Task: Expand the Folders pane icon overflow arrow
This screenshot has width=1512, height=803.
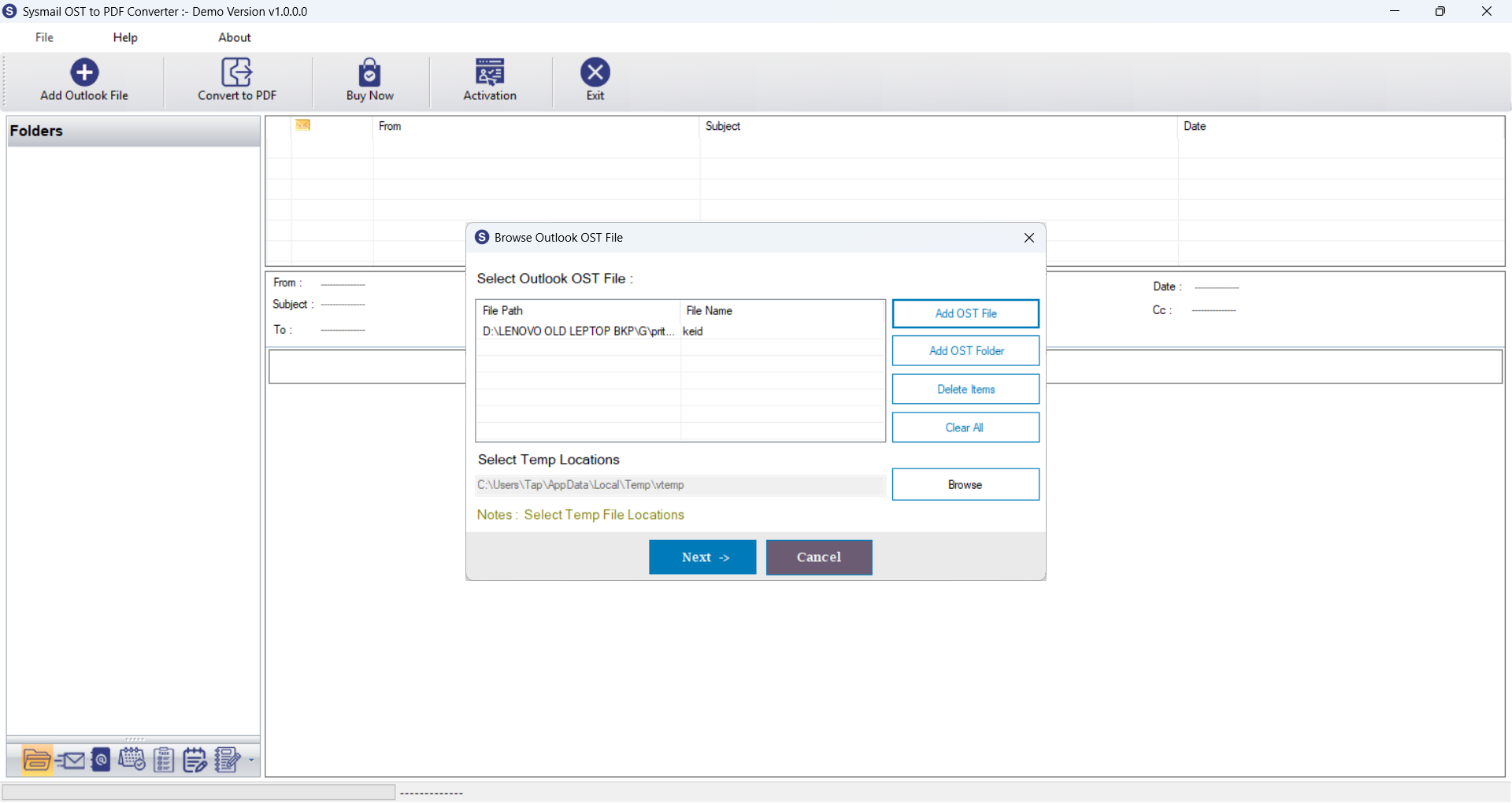Action: coord(251,760)
